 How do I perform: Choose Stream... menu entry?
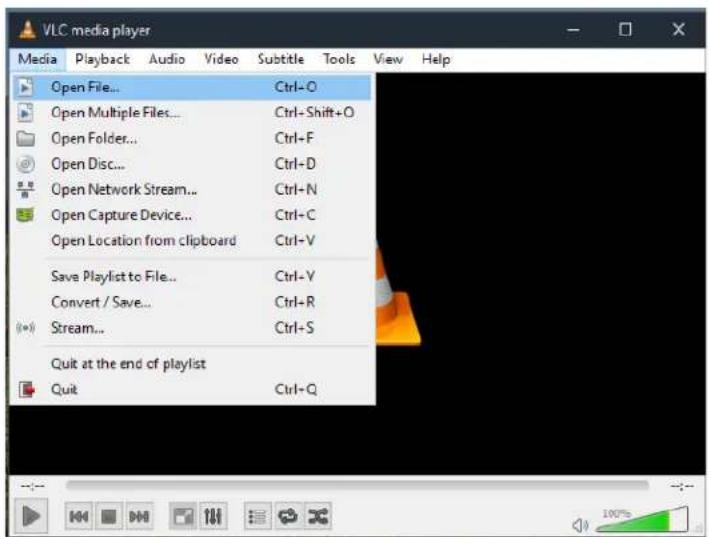(192, 327)
